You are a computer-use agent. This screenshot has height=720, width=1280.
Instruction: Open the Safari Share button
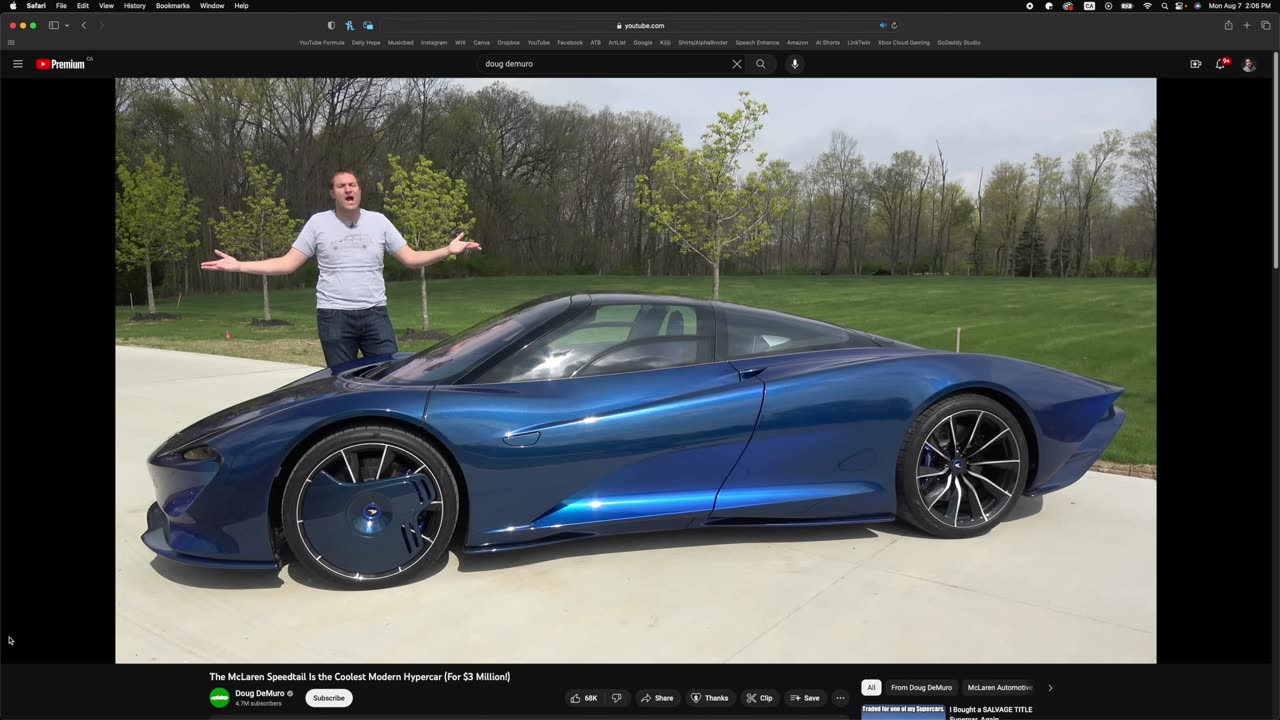click(x=1229, y=25)
